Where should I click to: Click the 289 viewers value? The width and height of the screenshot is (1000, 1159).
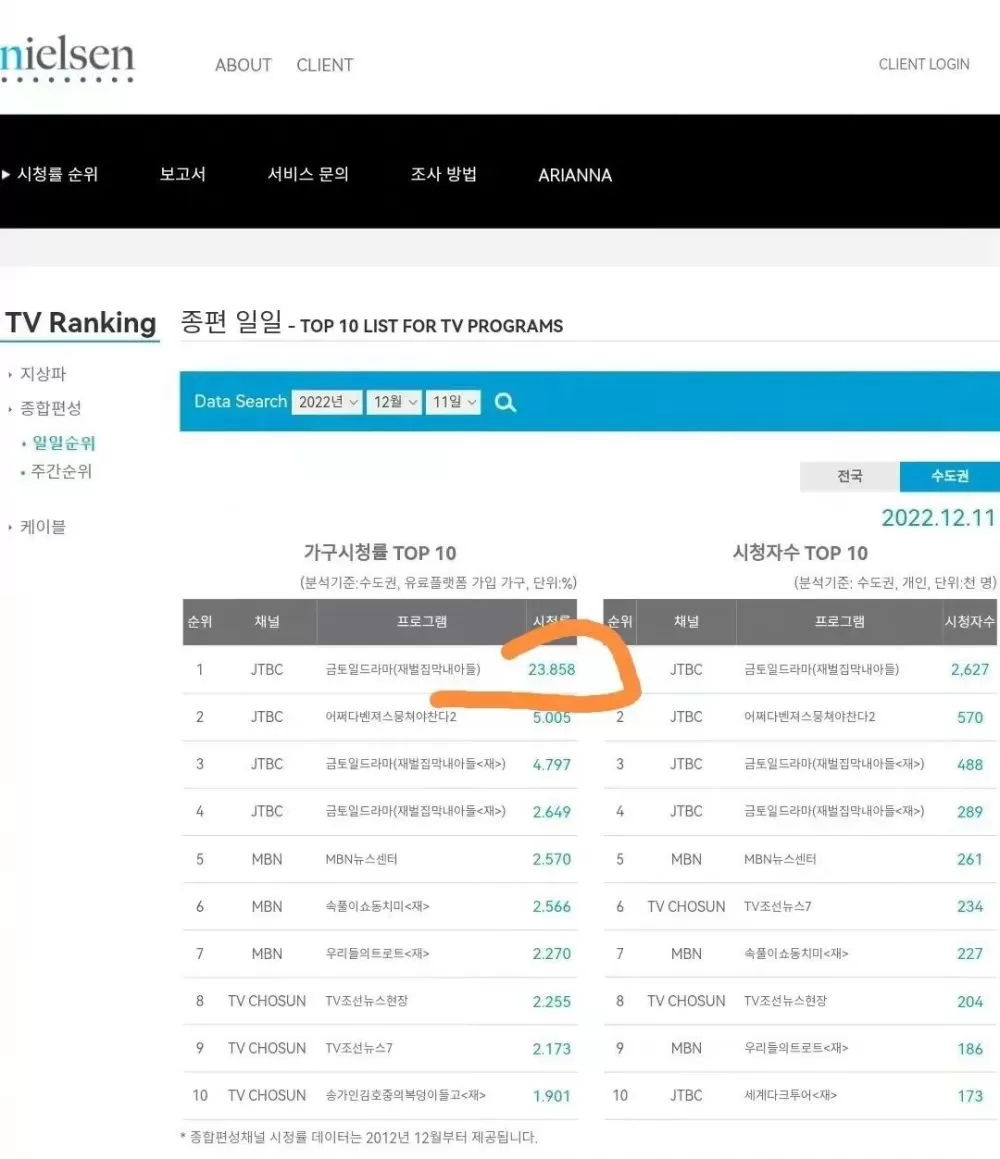click(x=970, y=812)
